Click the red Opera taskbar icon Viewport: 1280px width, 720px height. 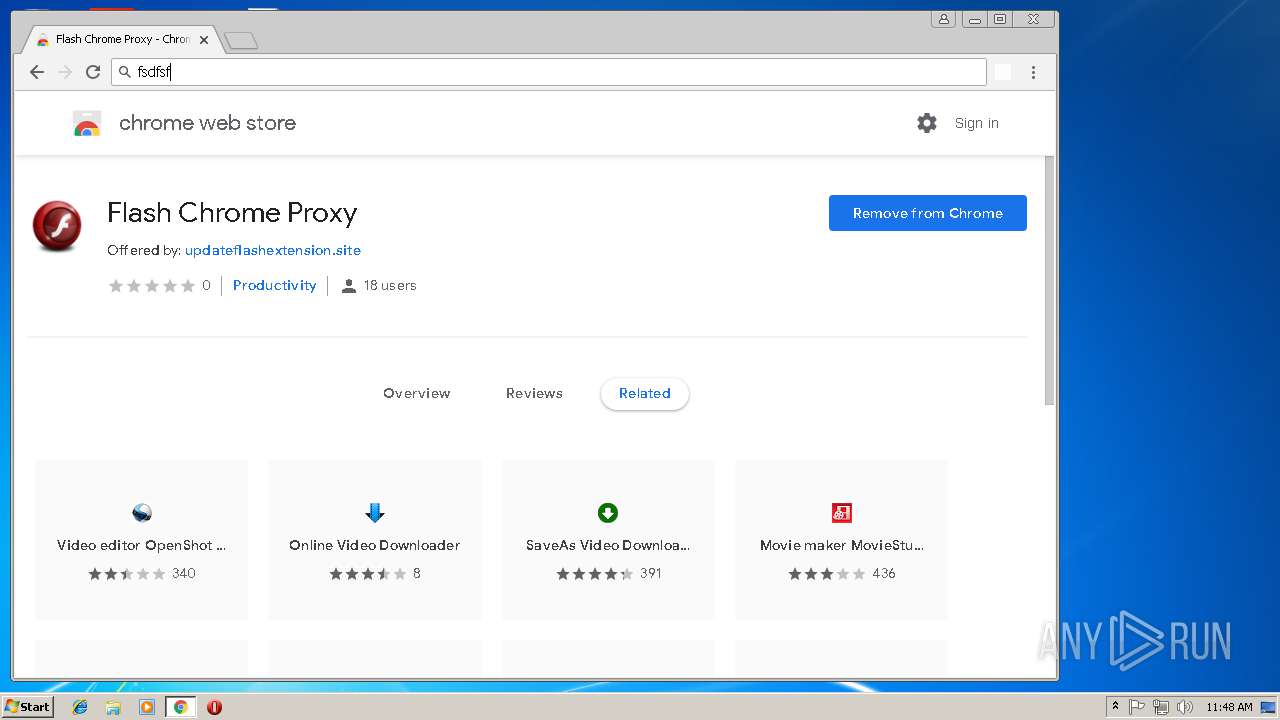214,707
